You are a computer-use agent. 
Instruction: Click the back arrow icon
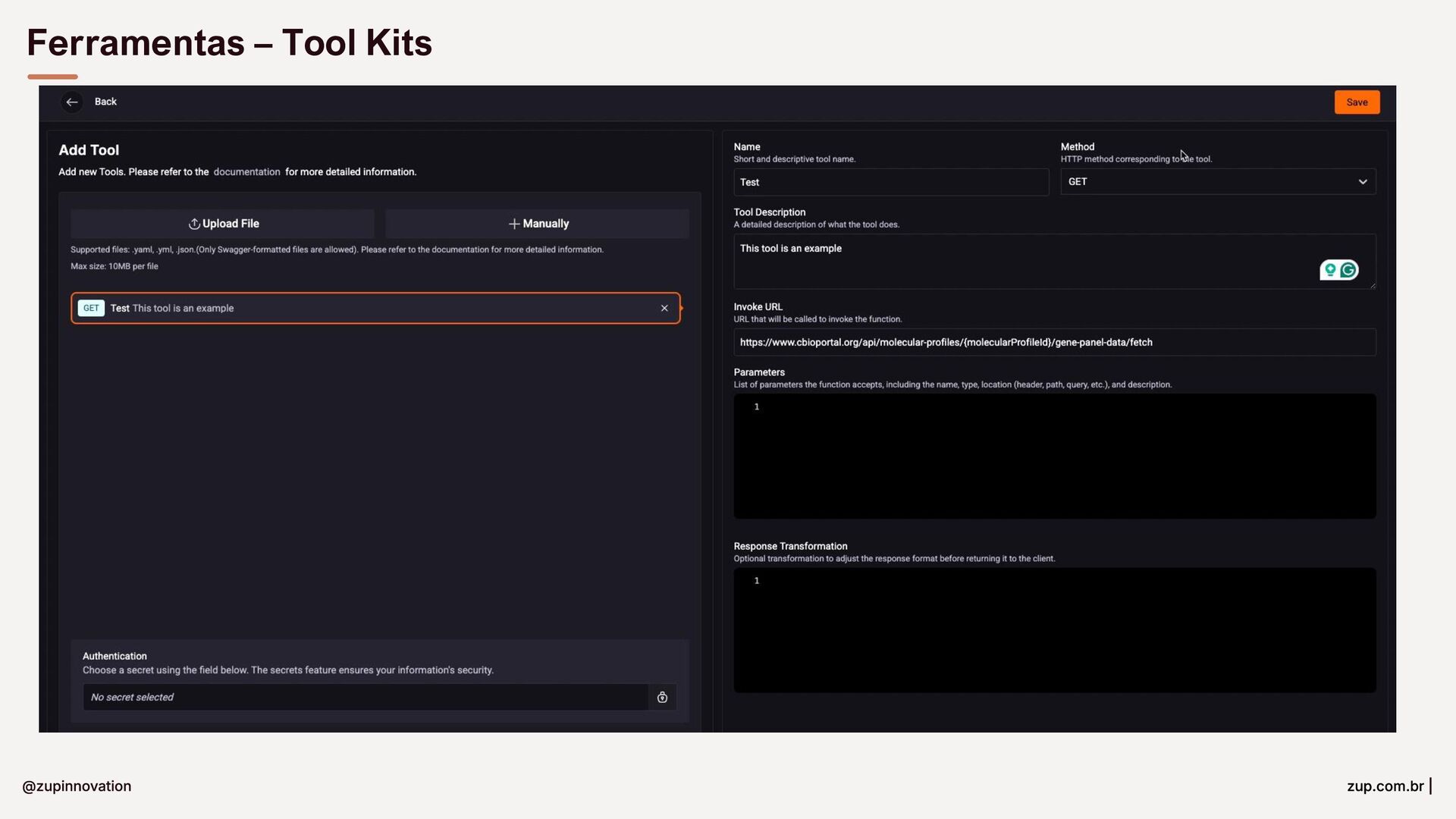pyautogui.click(x=72, y=102)
